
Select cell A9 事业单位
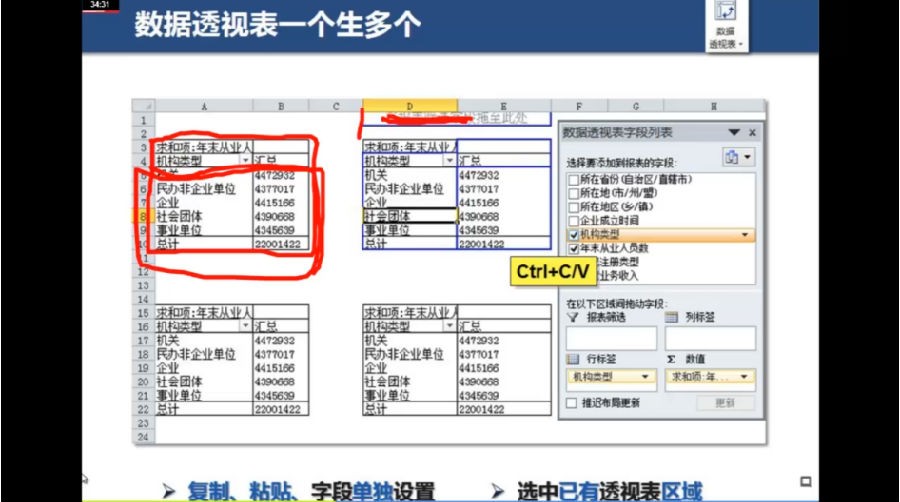(204, 230)
